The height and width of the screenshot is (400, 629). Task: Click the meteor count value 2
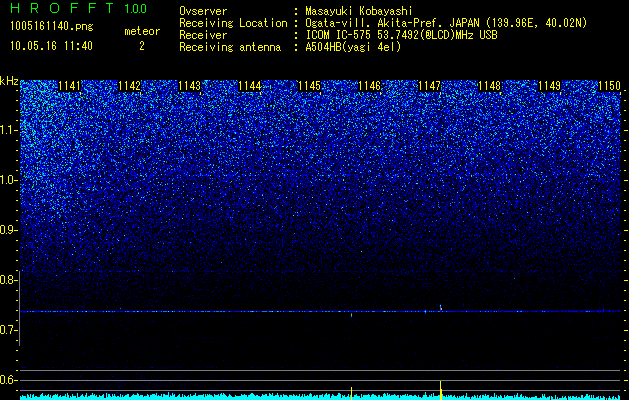click(142, 46)
